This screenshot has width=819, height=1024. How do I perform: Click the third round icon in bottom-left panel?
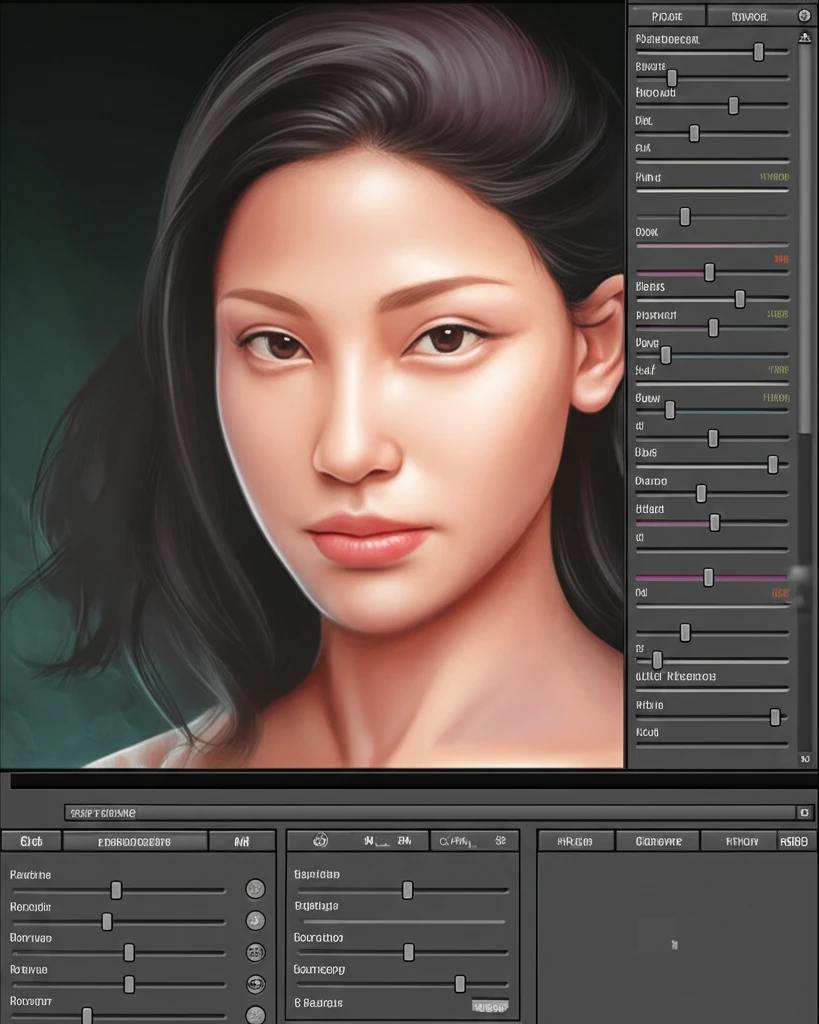point(255,953)
